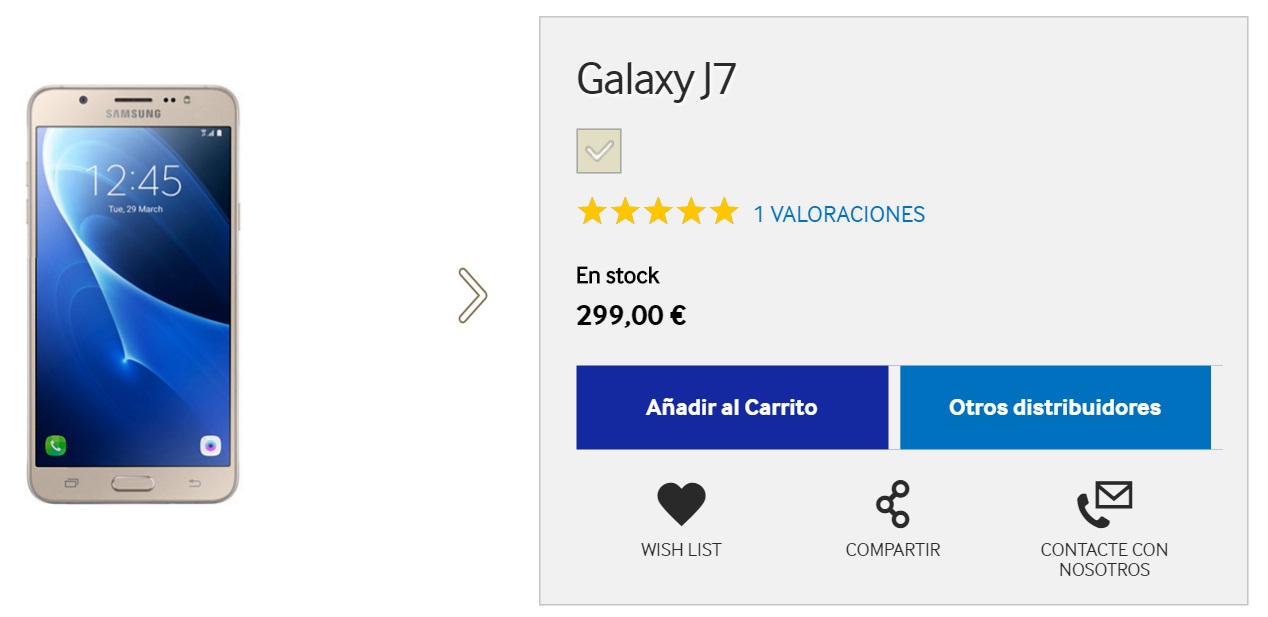Click the COMPARTIR text label

pos(892,550)
